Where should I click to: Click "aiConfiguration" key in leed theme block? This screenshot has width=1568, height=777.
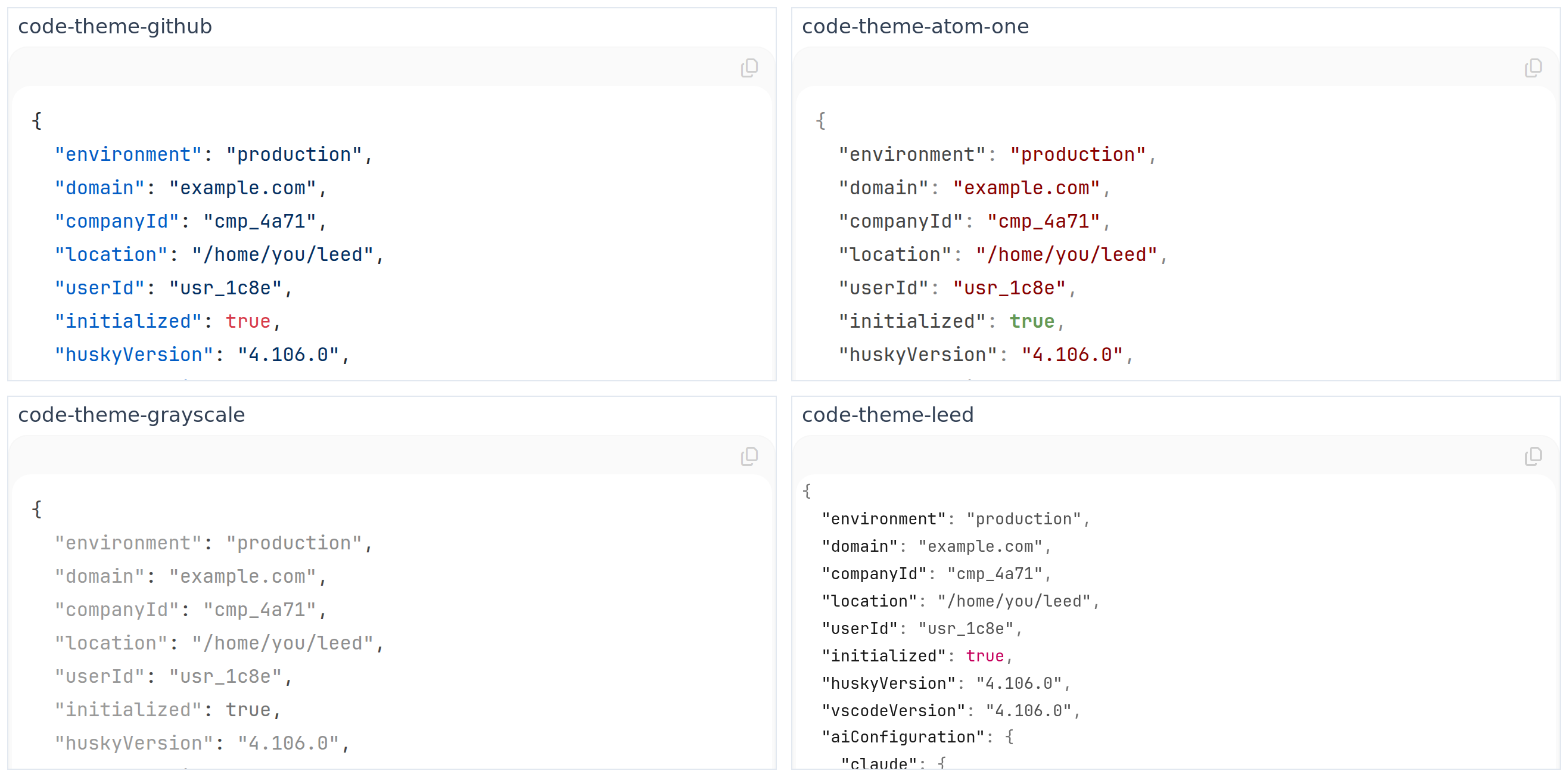(x=903, y=738)
